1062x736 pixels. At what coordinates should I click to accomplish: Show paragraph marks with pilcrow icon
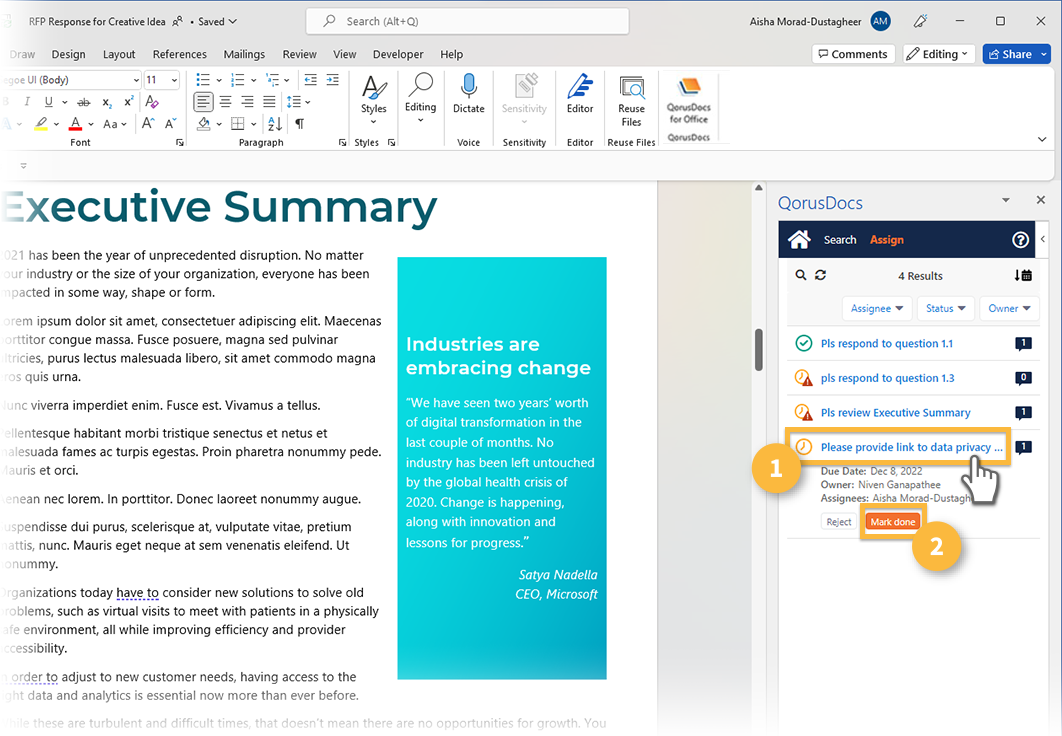coord(299,124)
